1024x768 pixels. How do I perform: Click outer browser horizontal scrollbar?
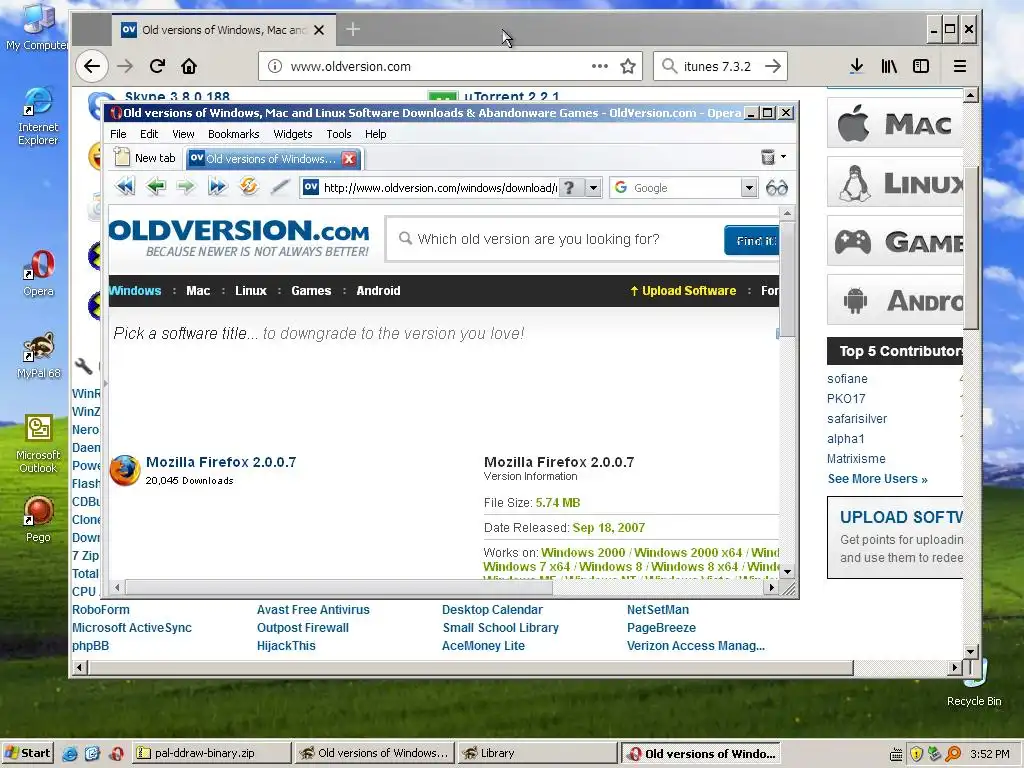(470, 667)
